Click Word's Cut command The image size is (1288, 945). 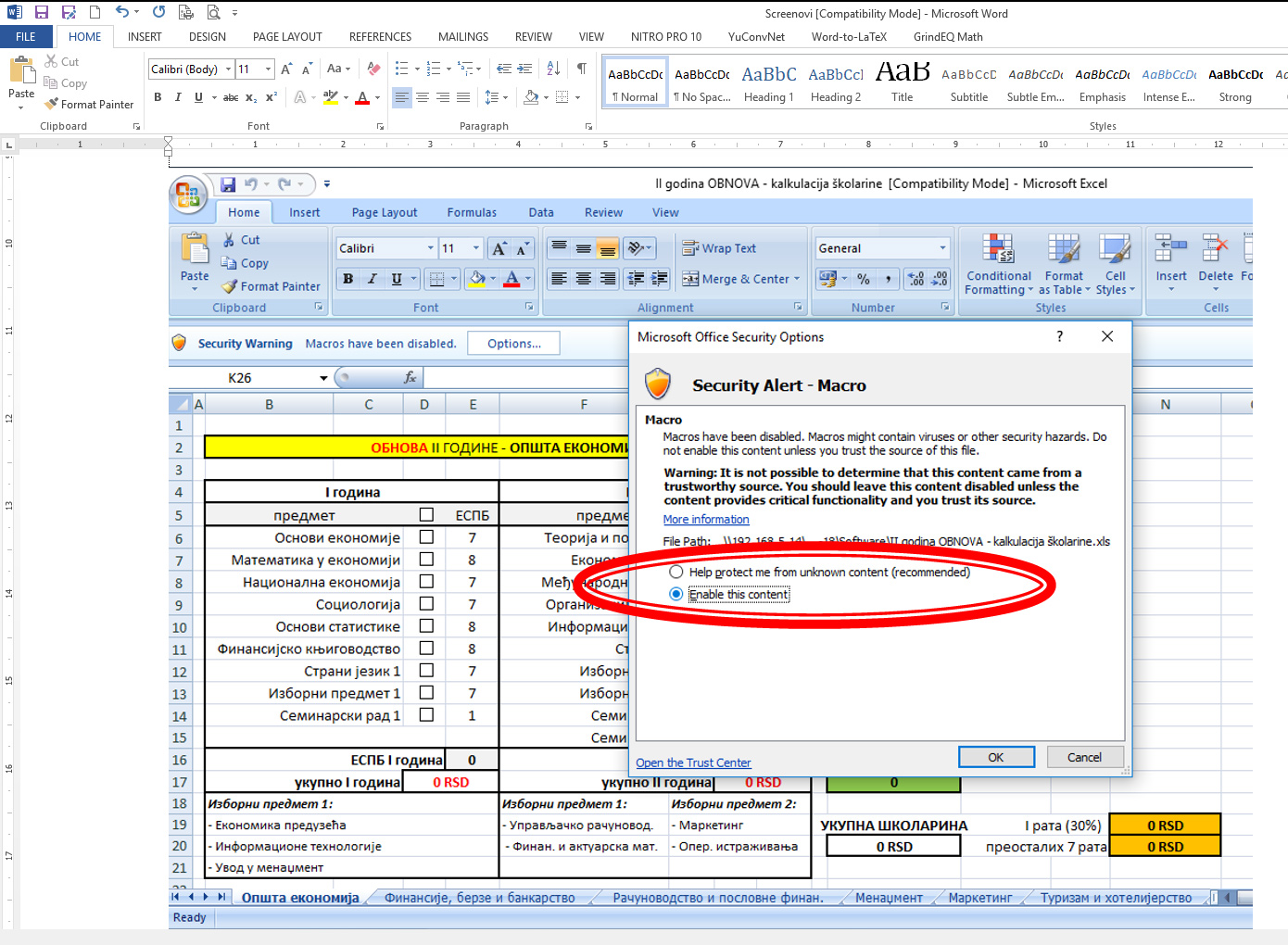coord(61,61)
